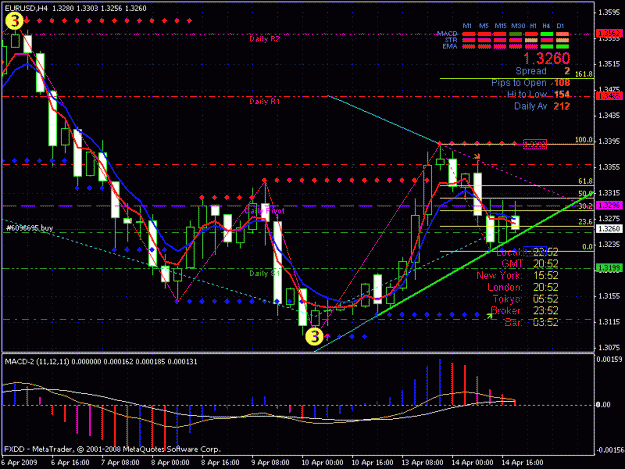Screen dimensions: 625x469
Task: Click the large red 1.3260 price display
Action: [546, 59]
